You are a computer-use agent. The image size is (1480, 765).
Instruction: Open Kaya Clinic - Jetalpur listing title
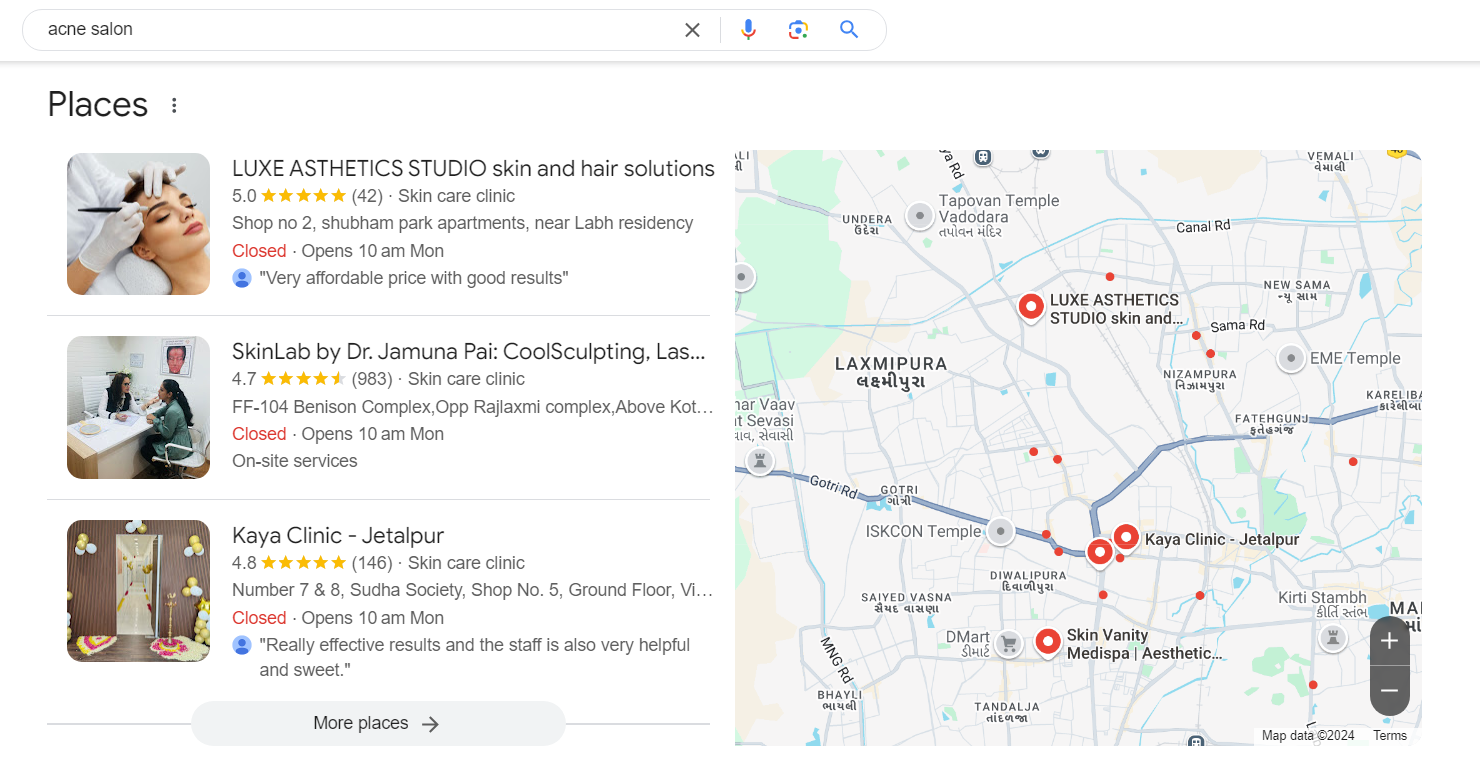pyautogui.click(x=338, y=535)
